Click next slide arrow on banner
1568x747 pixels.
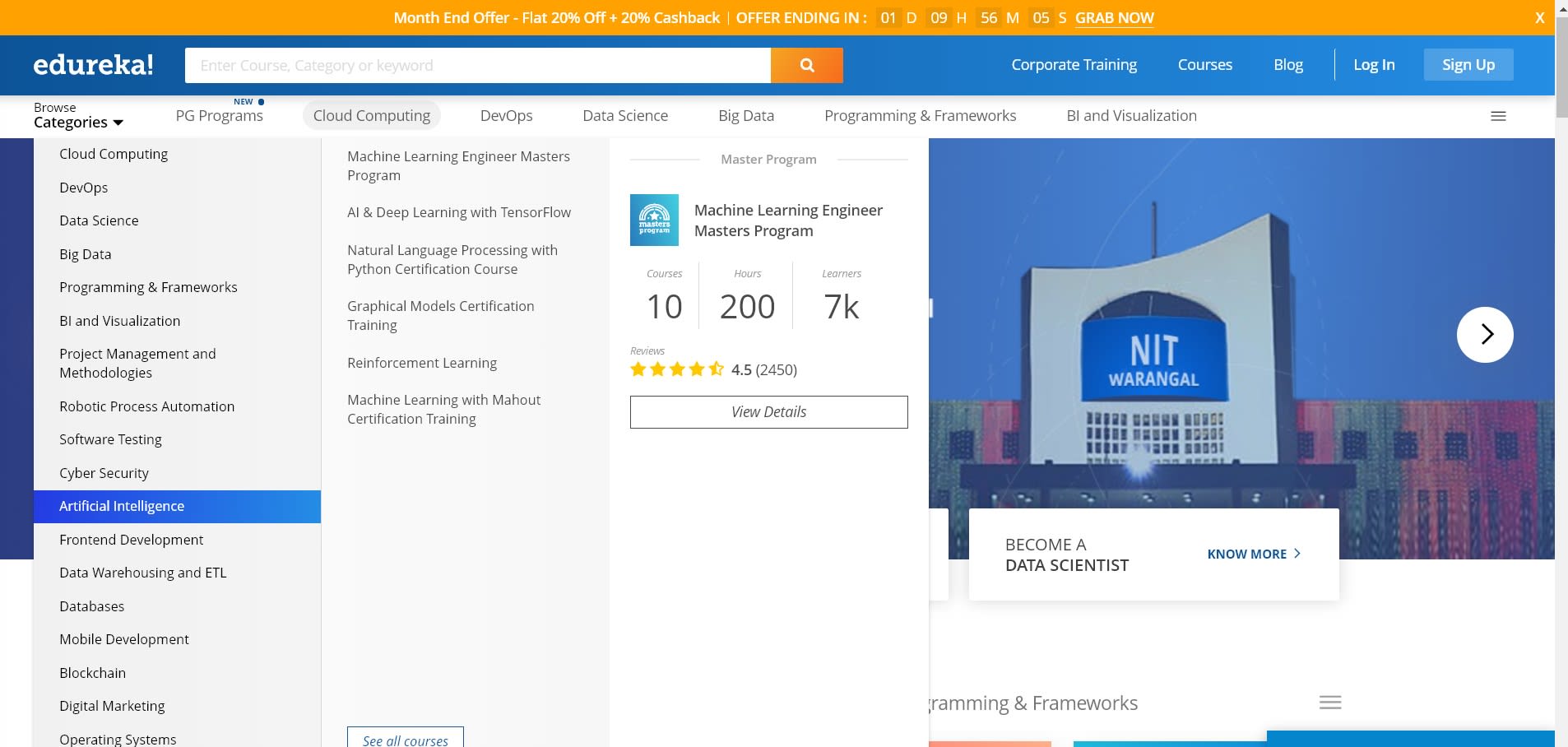pos(1485,334)
